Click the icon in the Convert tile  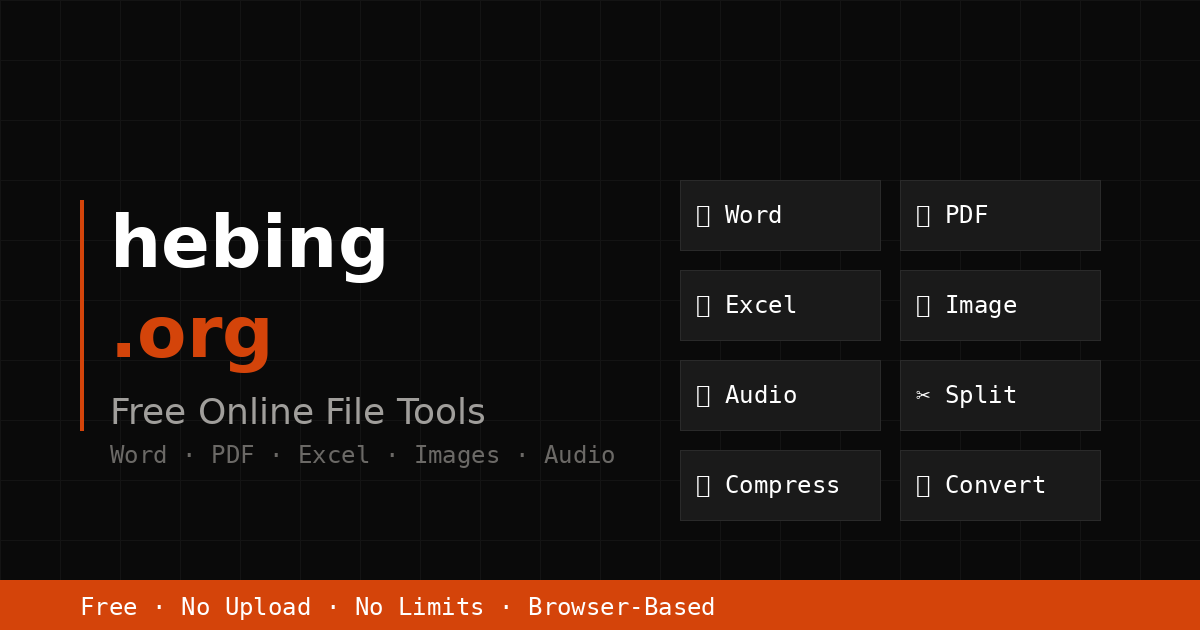[923, 486]
